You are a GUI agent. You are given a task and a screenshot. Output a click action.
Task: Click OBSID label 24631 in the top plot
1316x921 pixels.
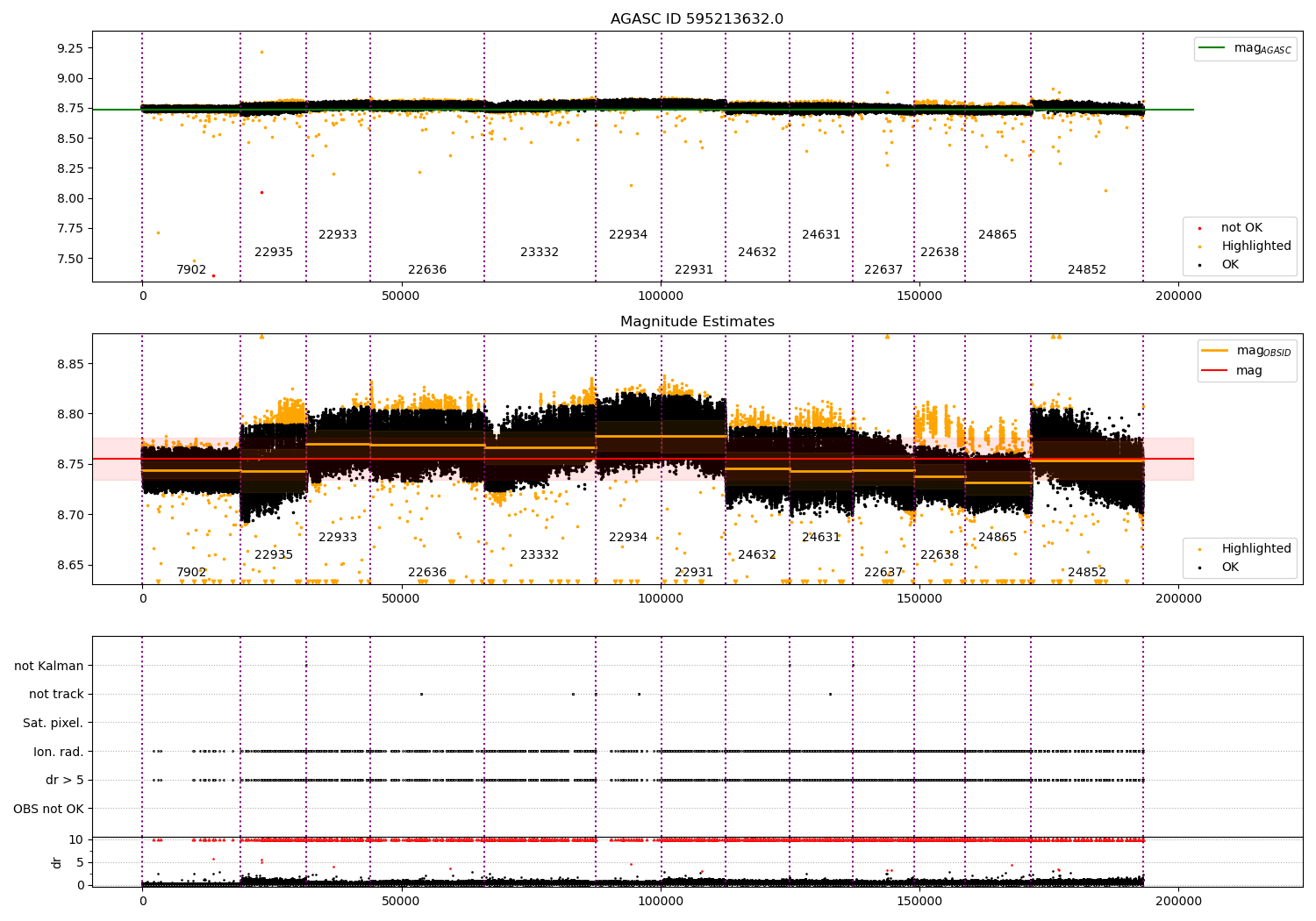pyautogui.click(x=821, y=235)
